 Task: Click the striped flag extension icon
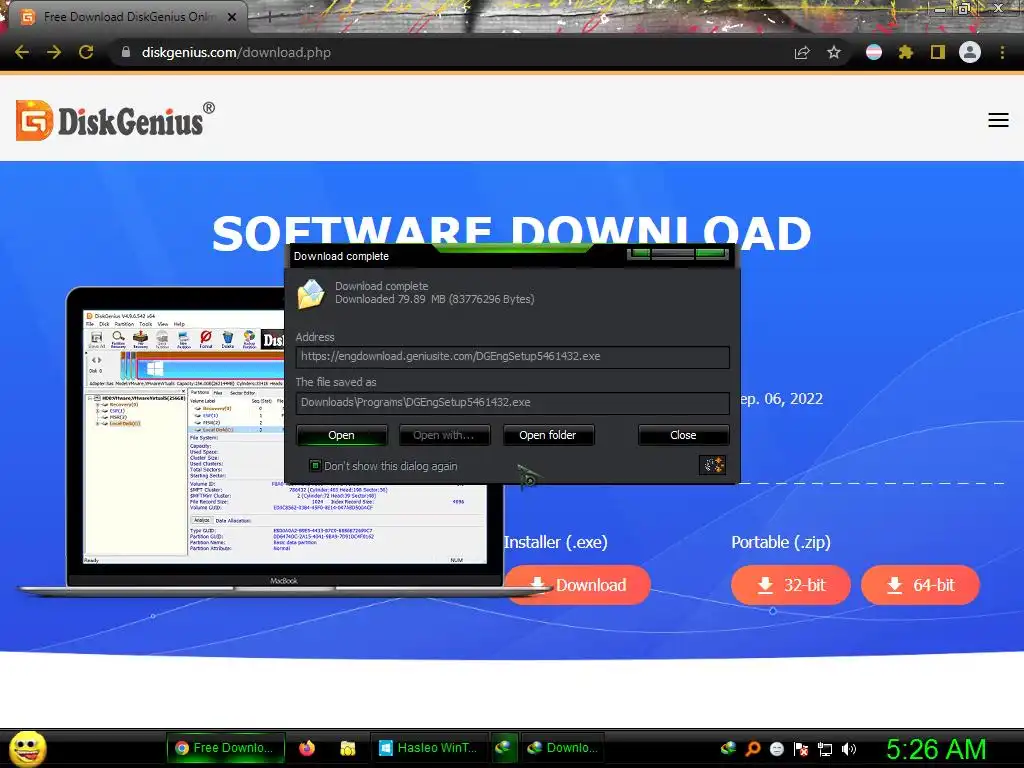click(874, 52)
